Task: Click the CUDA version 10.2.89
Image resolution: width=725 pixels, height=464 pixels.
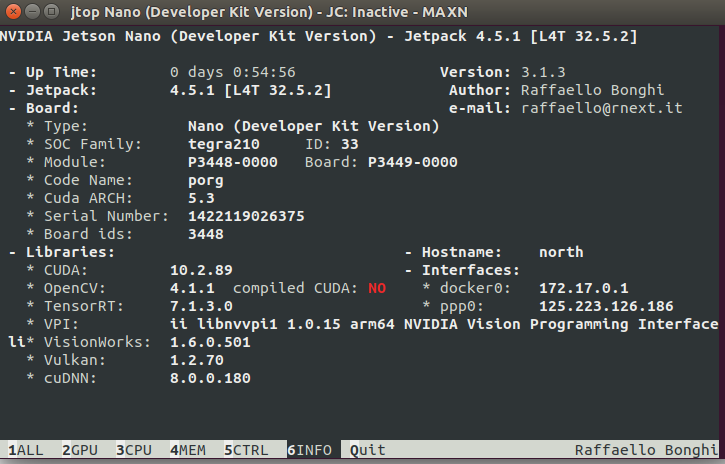Action: [x=201, y=270]
